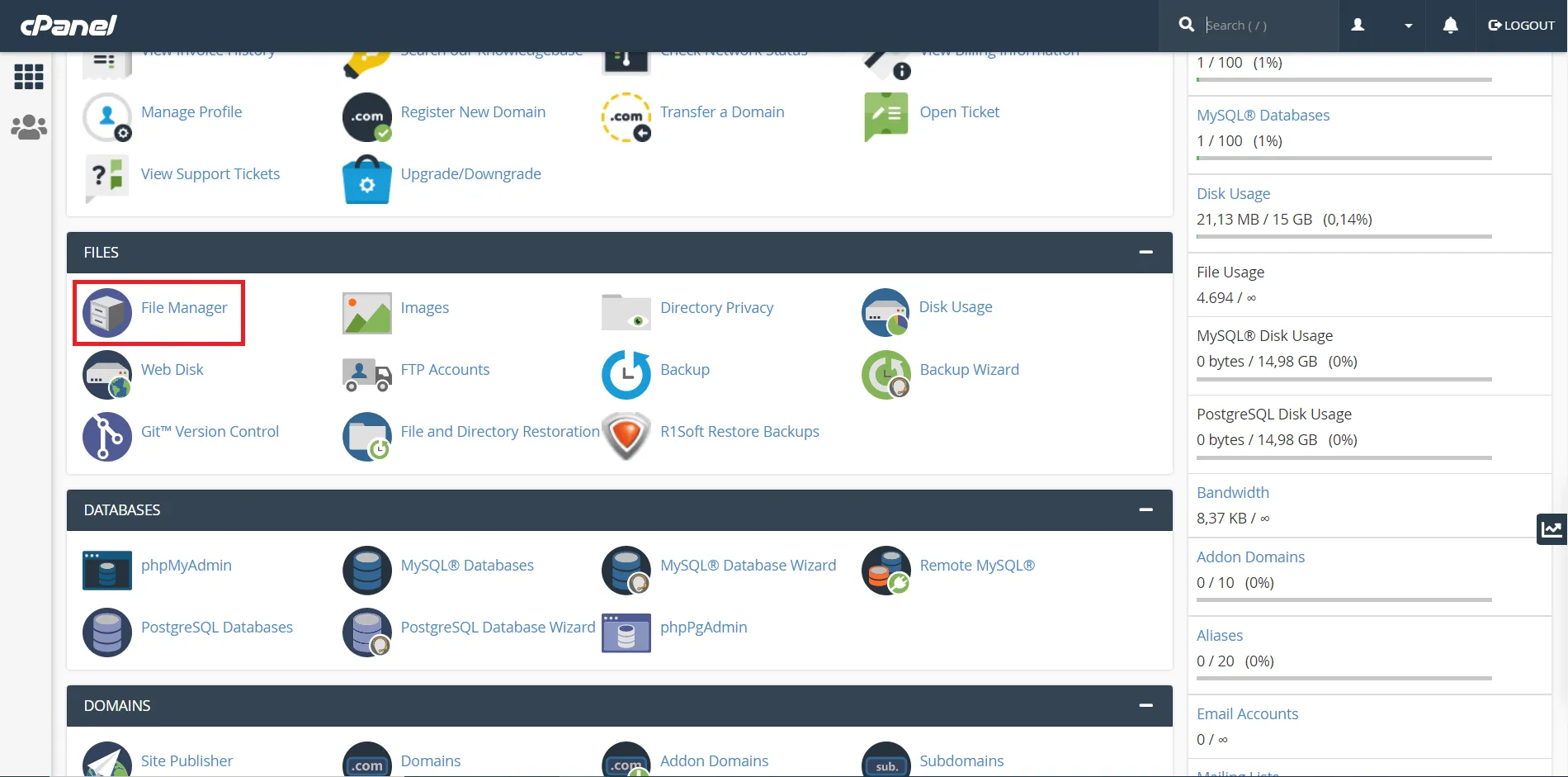This screenshot has height=777, width=1568.
Task: Open the Register New Domain icon
Action: point(367,117)
